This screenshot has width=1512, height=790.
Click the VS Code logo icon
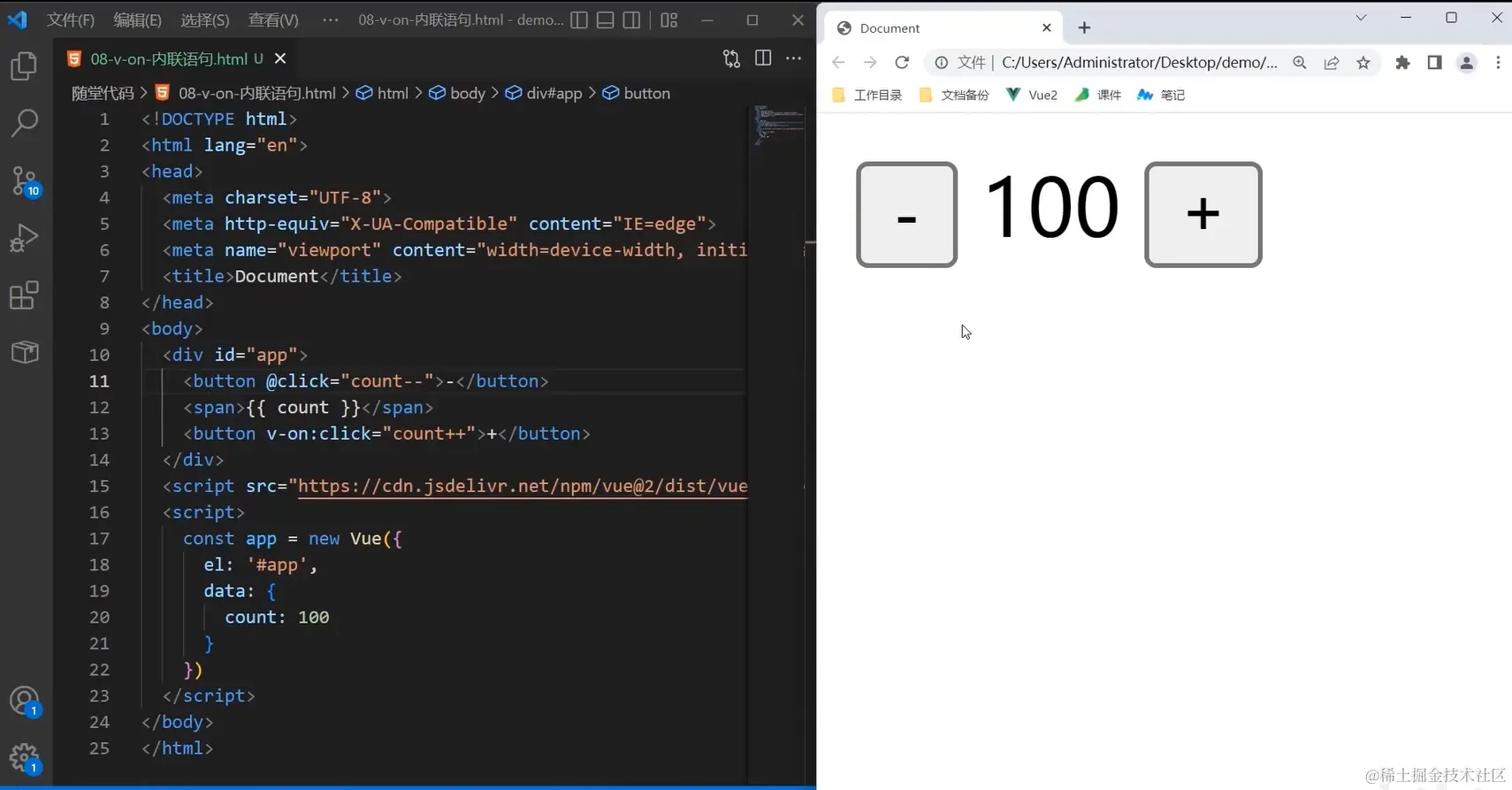click(18, 19)
